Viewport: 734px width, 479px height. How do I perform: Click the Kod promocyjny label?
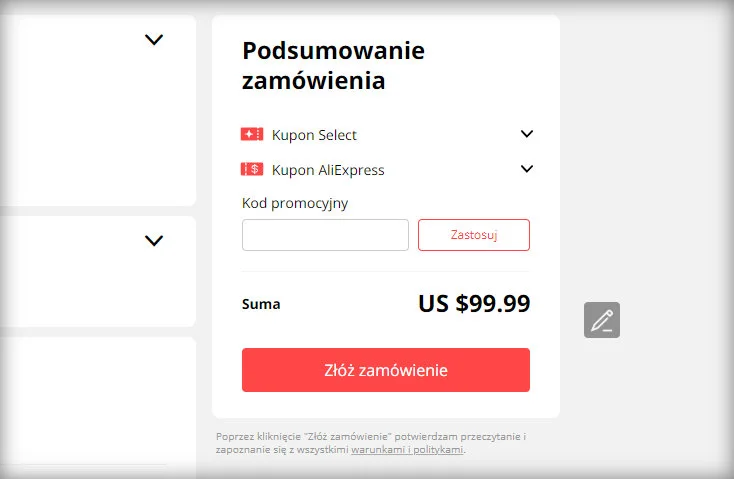pos(295,203)
